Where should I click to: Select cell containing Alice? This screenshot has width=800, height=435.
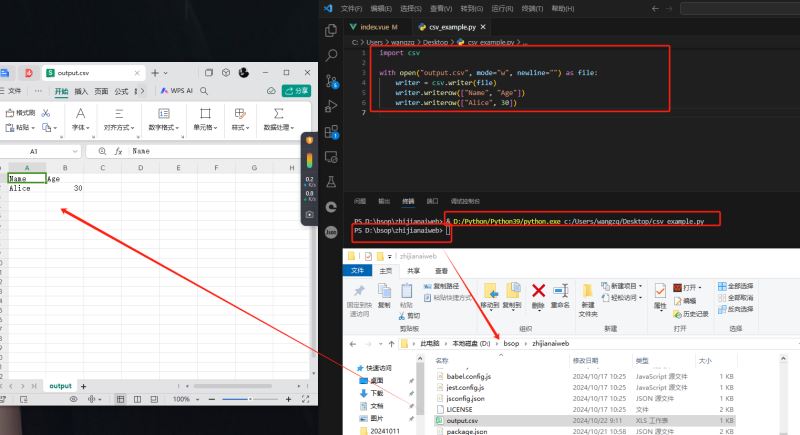pyautogui.click(x=27, y=188)
